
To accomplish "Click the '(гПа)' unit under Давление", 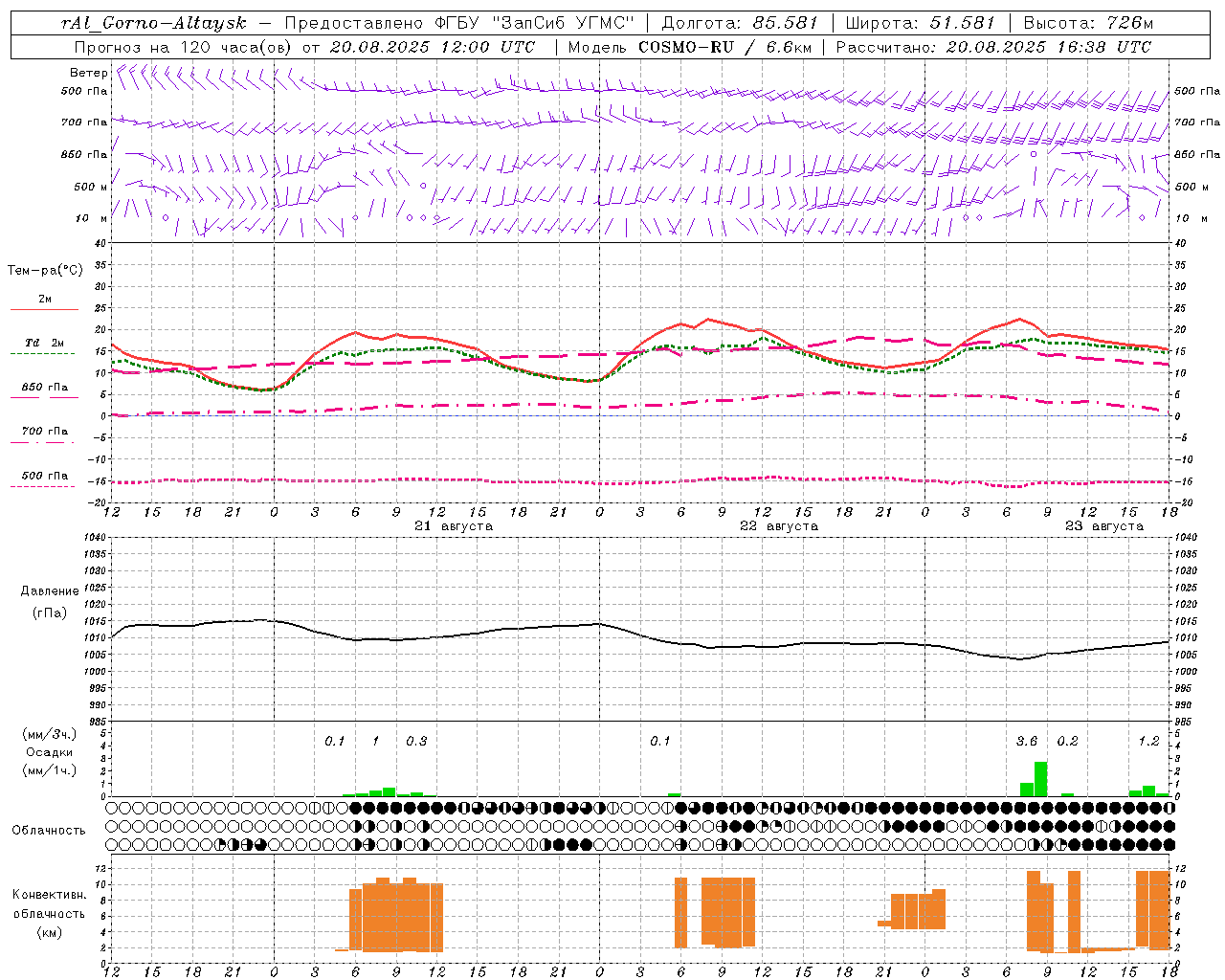I will (x=50, y=613).
